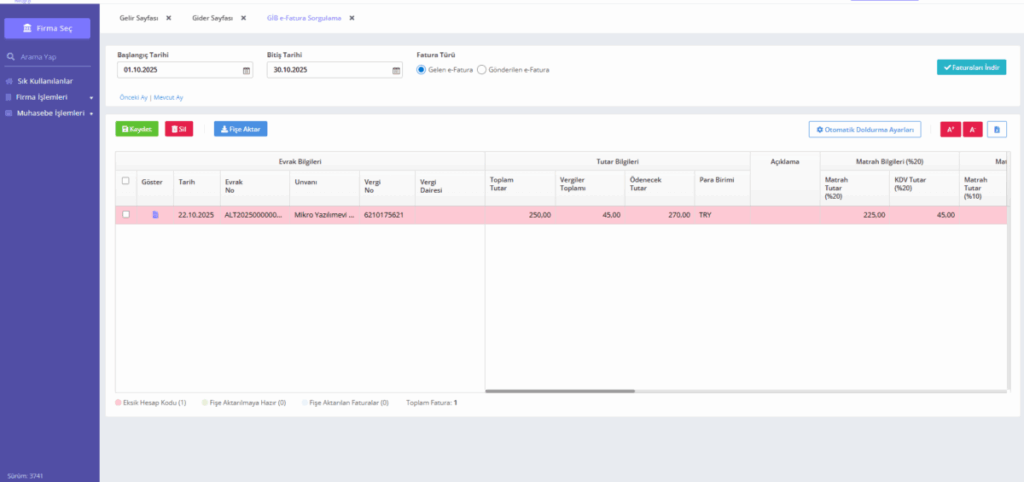Click the horizontal scrollbar under the table

coord(560,391)
